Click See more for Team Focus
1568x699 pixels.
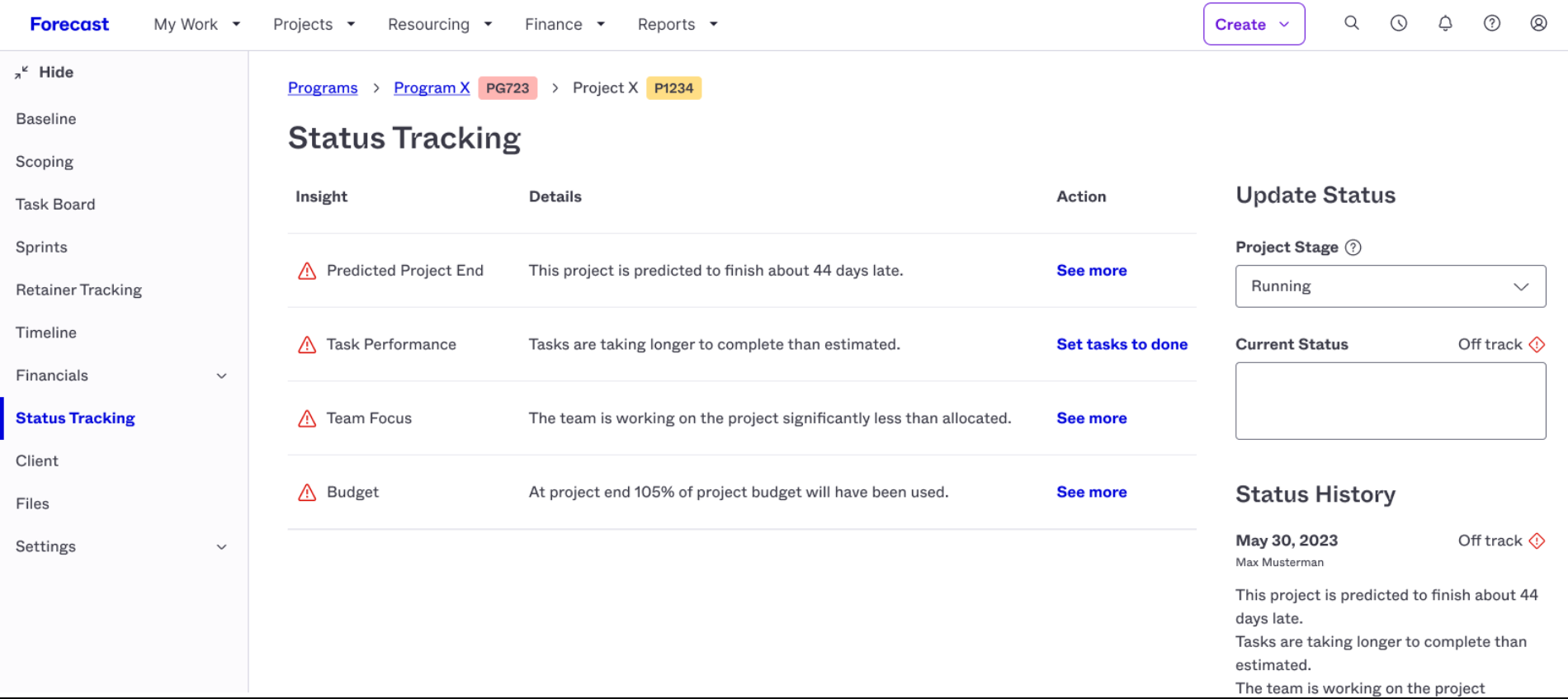pyautogui.click(x=1091, y=418)
